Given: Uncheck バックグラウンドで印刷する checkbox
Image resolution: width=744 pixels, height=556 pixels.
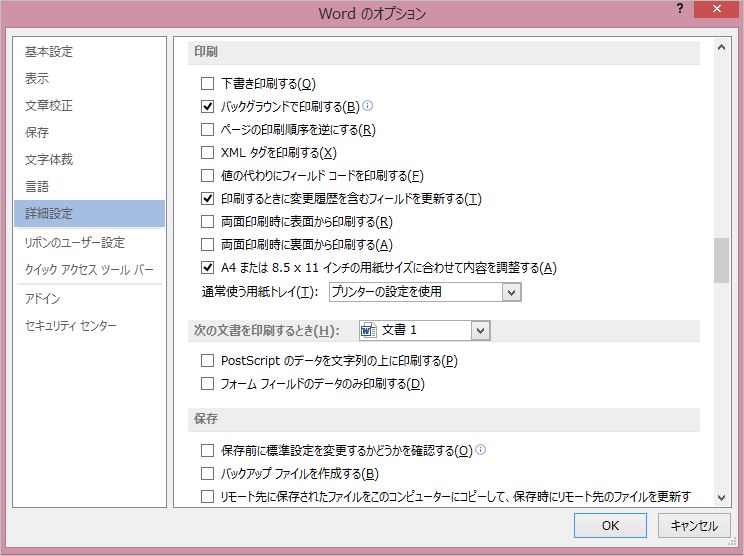Looking at the screenshot, I should coord(207,106).
